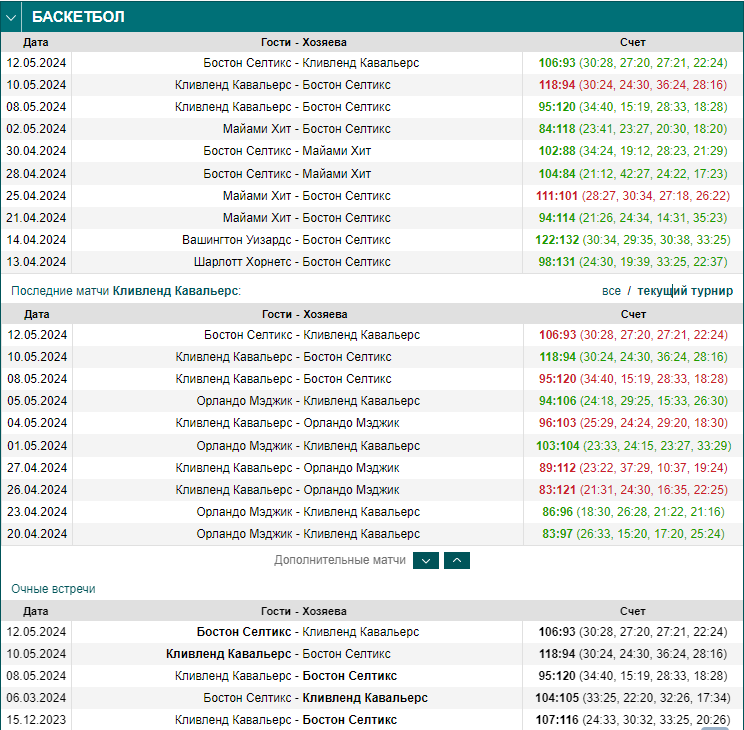Click score 104:105 in Очные встречи
The width and height of the screenshot is (744, 730).
click(557, 698)
